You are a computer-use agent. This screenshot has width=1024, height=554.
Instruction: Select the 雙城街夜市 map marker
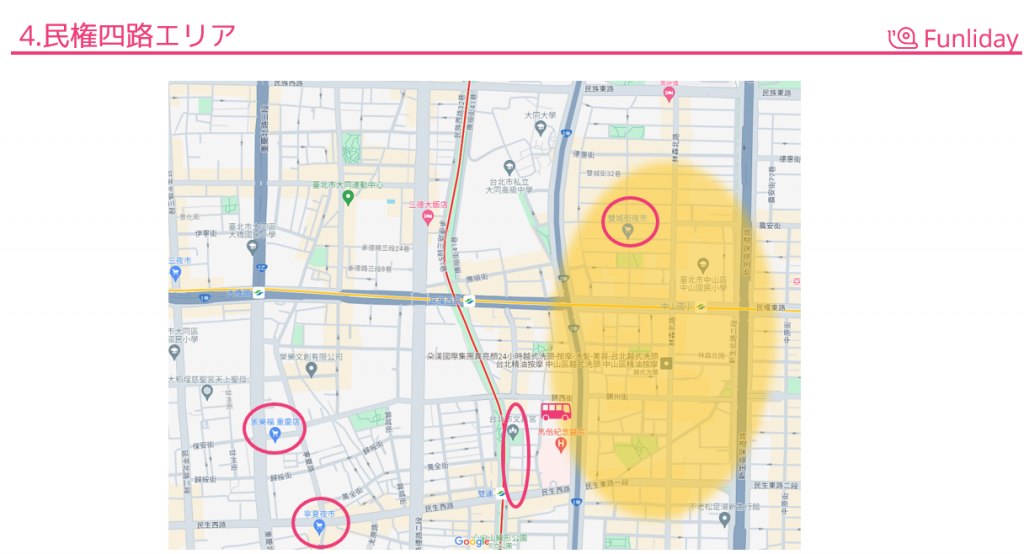(628, 231)
